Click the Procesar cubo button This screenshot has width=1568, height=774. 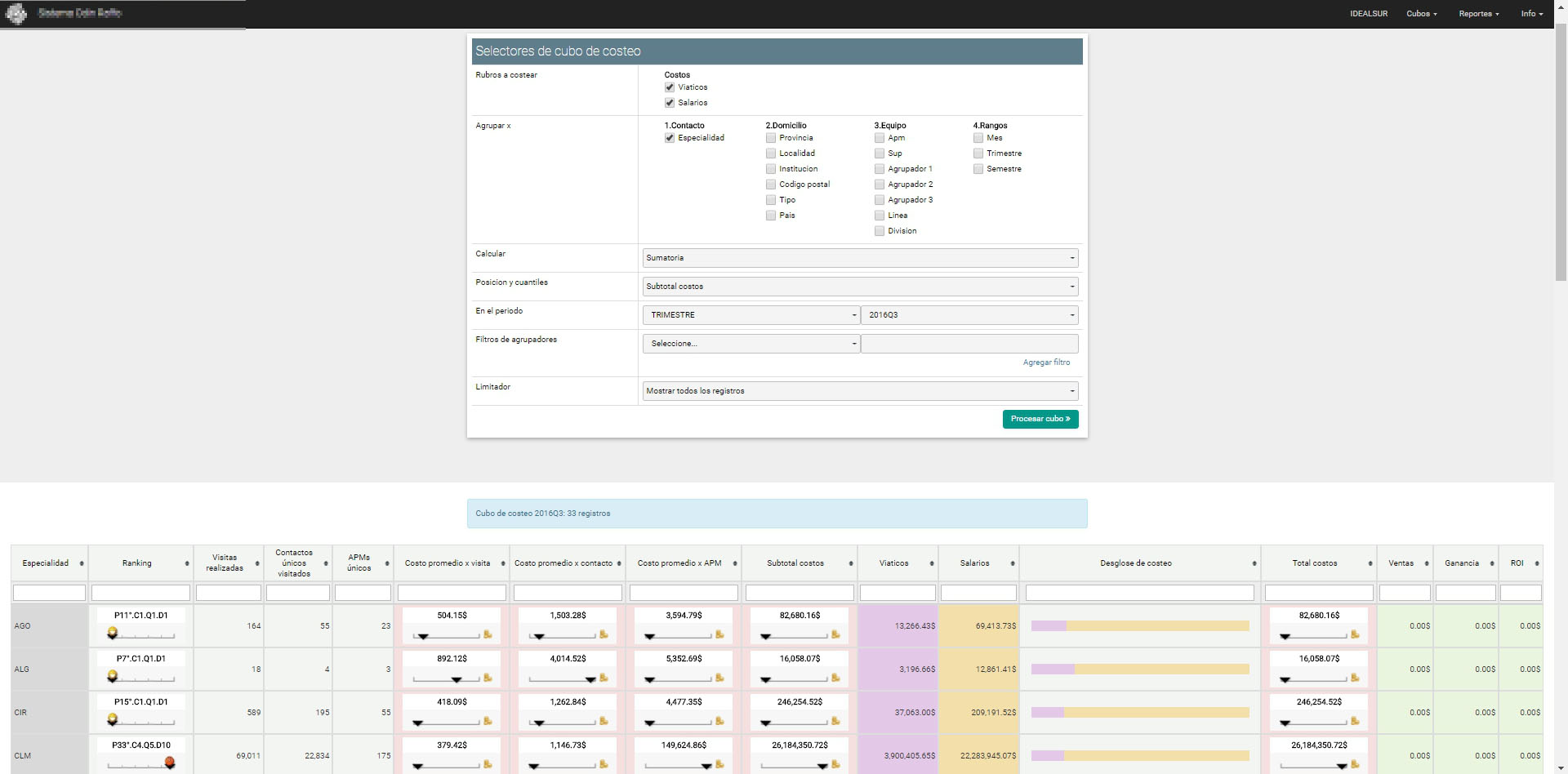1040,419
